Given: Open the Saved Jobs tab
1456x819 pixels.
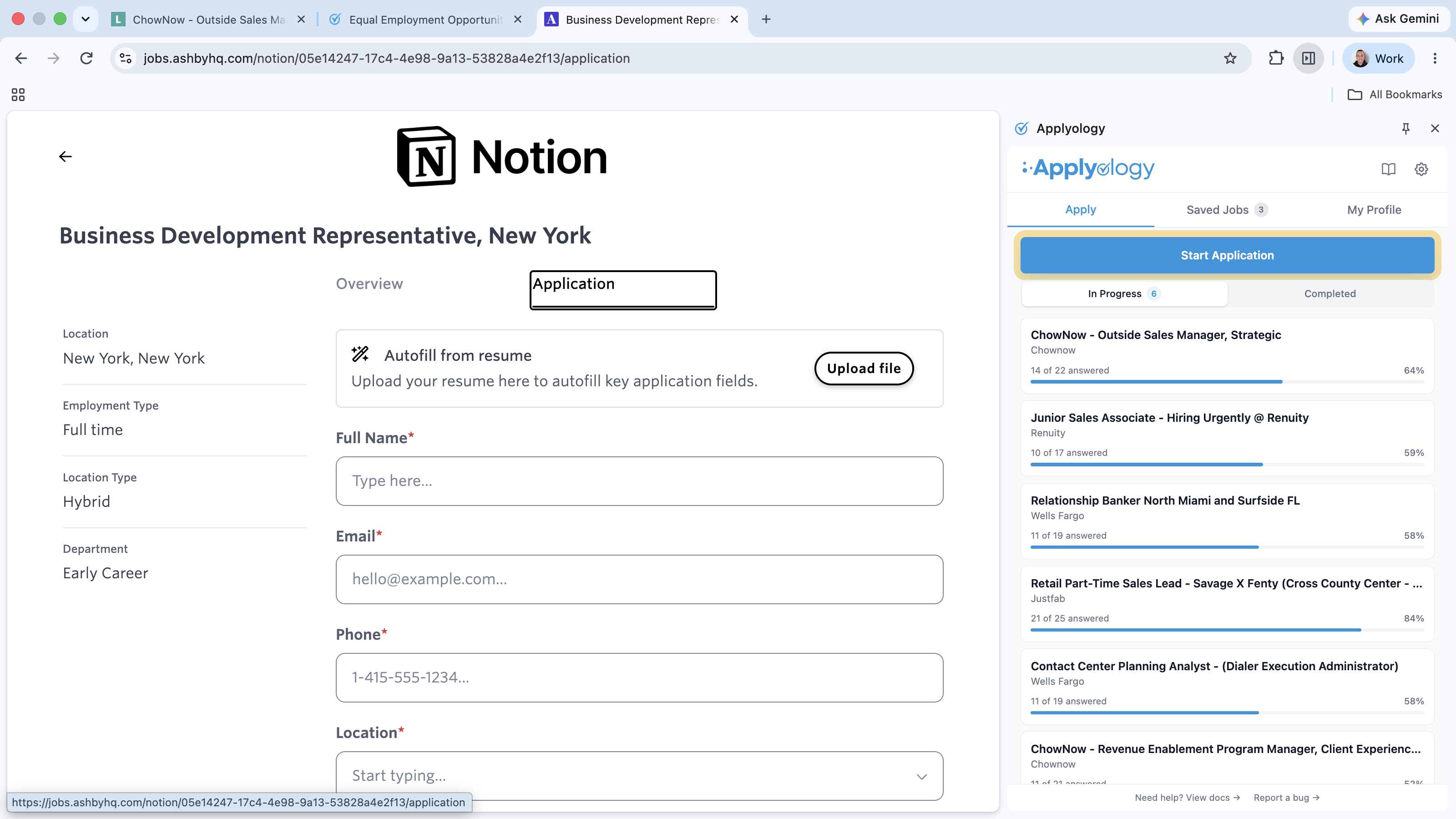Looking at the screenshot, I should tap(1227, 210).
